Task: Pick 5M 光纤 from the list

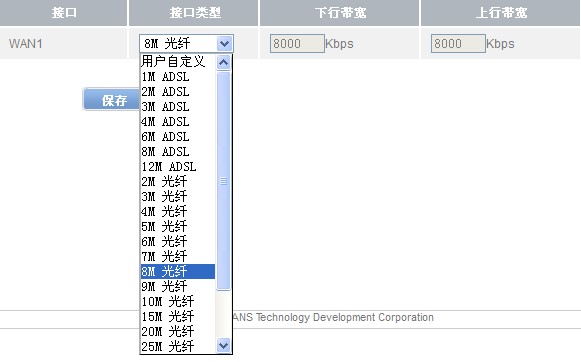Action: [x=177, y=226]
